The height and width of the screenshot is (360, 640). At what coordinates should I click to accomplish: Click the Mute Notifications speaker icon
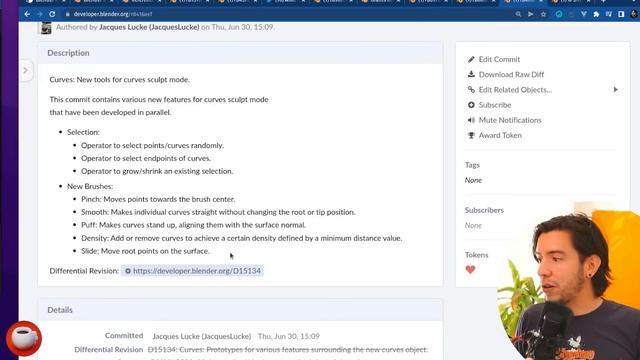coord(471,120)
